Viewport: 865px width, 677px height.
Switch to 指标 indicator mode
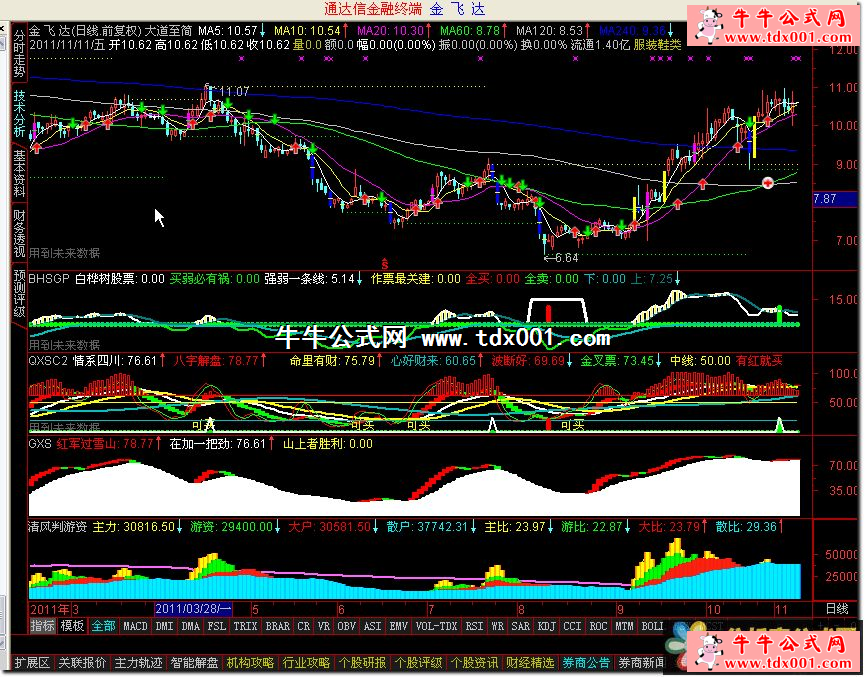(42, 626)
